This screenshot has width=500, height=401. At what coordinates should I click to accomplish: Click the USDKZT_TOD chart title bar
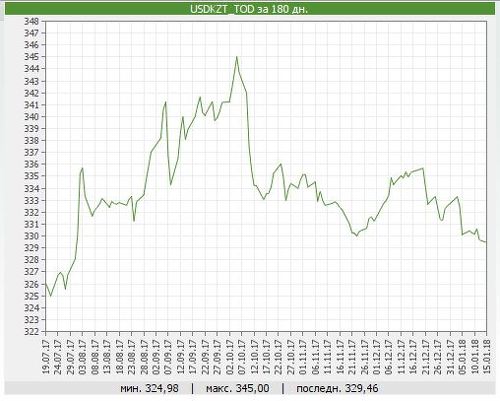coord(250,9)
